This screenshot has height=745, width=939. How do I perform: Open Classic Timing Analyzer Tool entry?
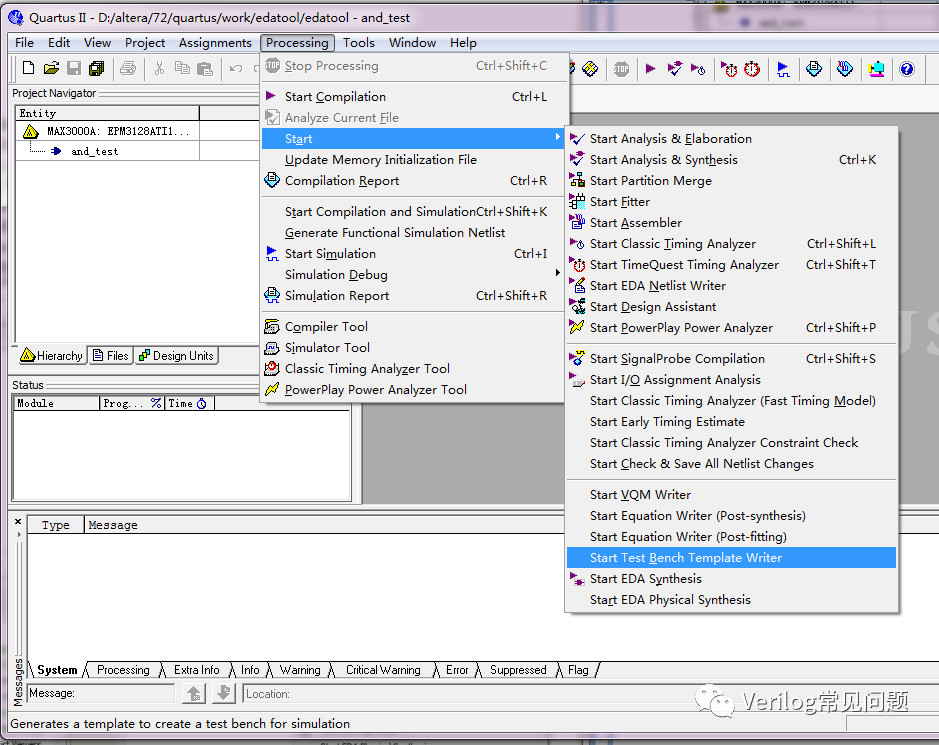[x=414, y=368]
